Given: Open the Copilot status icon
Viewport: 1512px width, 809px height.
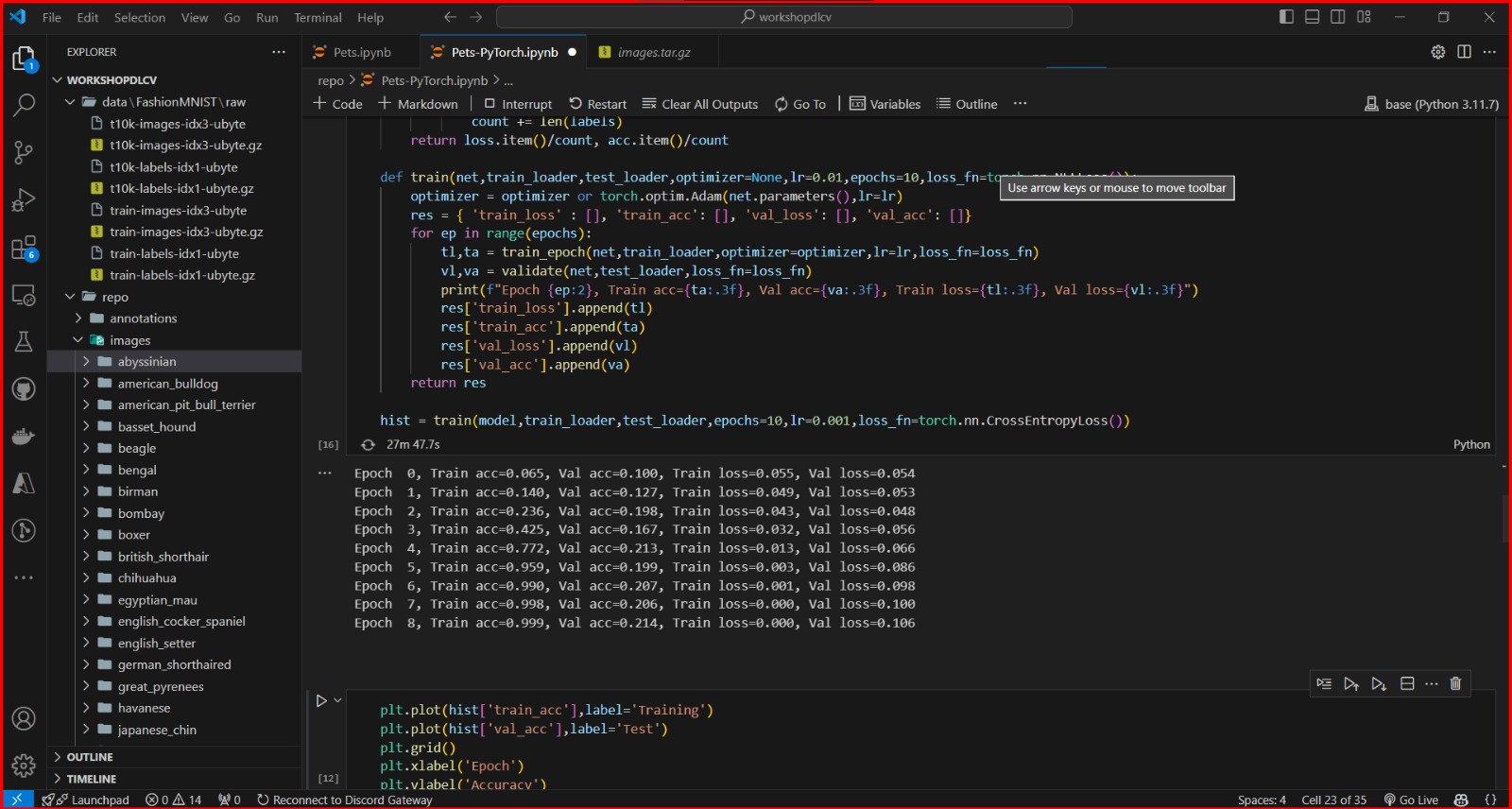Looking at the screenshot, I should pos(1461,800).
